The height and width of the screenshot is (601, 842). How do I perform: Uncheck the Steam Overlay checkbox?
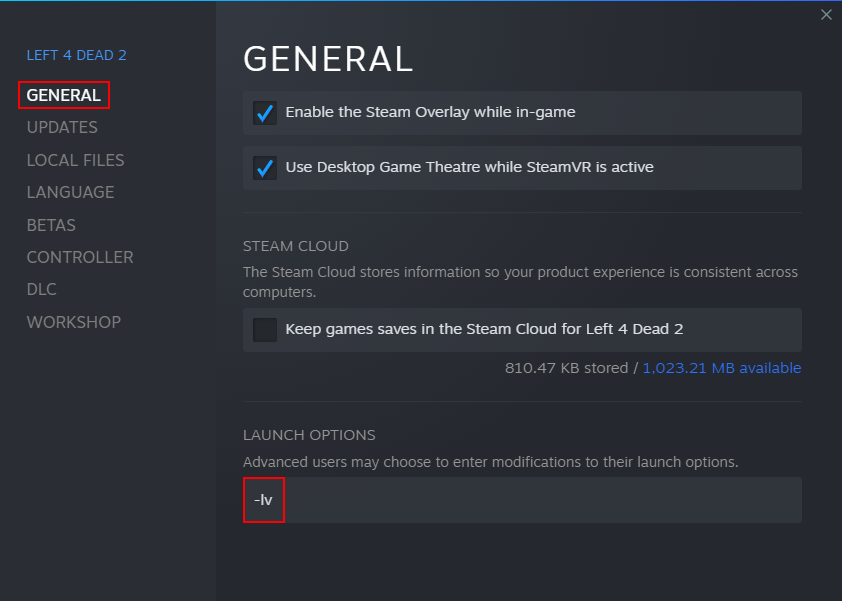tap(265, 113)
